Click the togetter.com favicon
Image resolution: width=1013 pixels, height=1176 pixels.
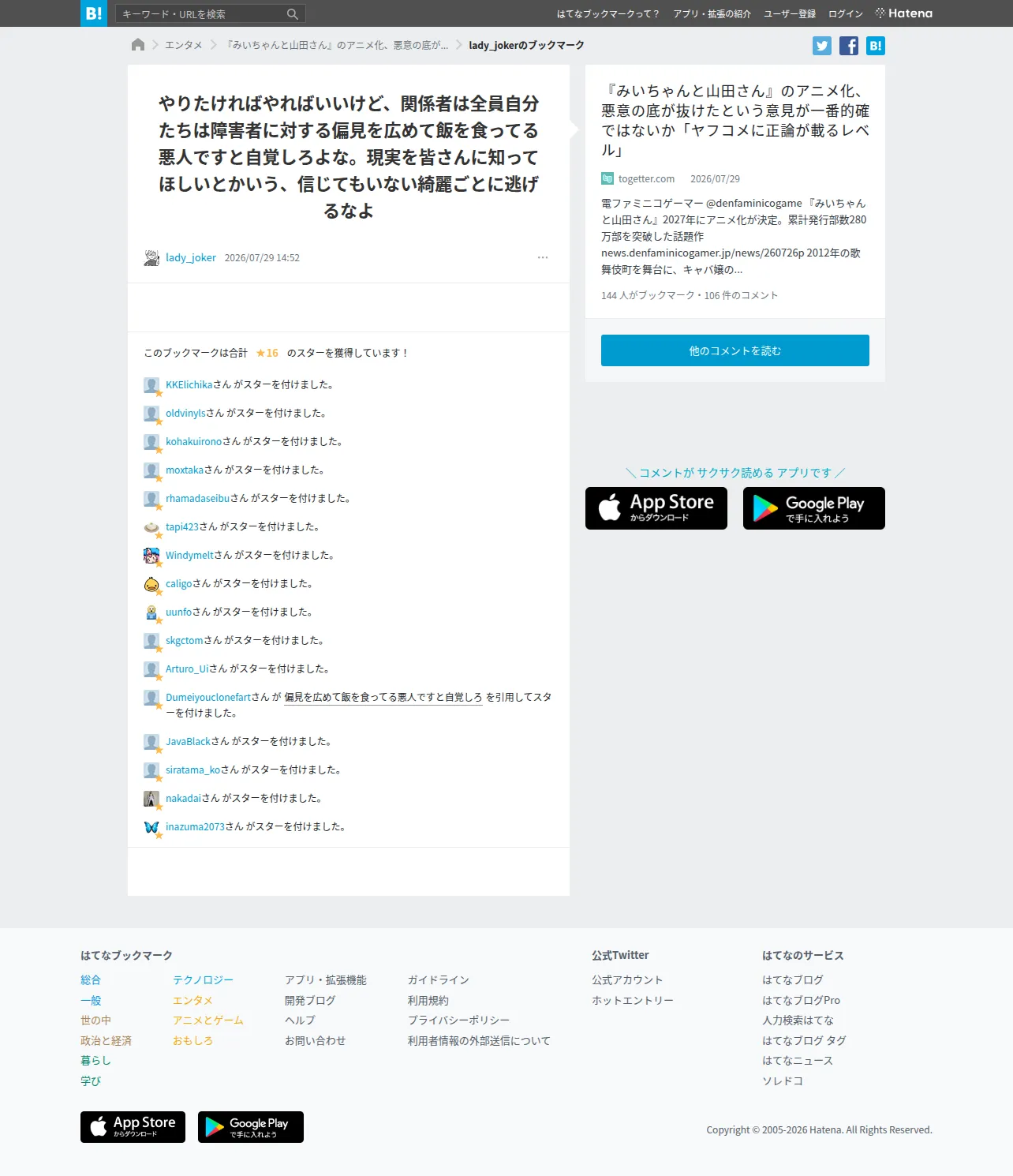tap(607, 179)
